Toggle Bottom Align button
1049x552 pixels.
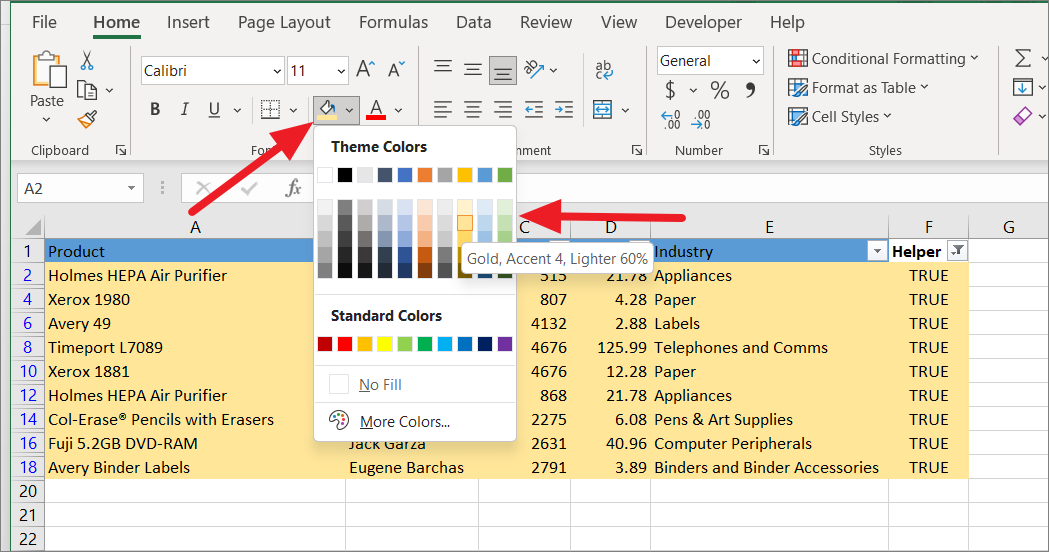pyautogui.click(x=502, y=70)
